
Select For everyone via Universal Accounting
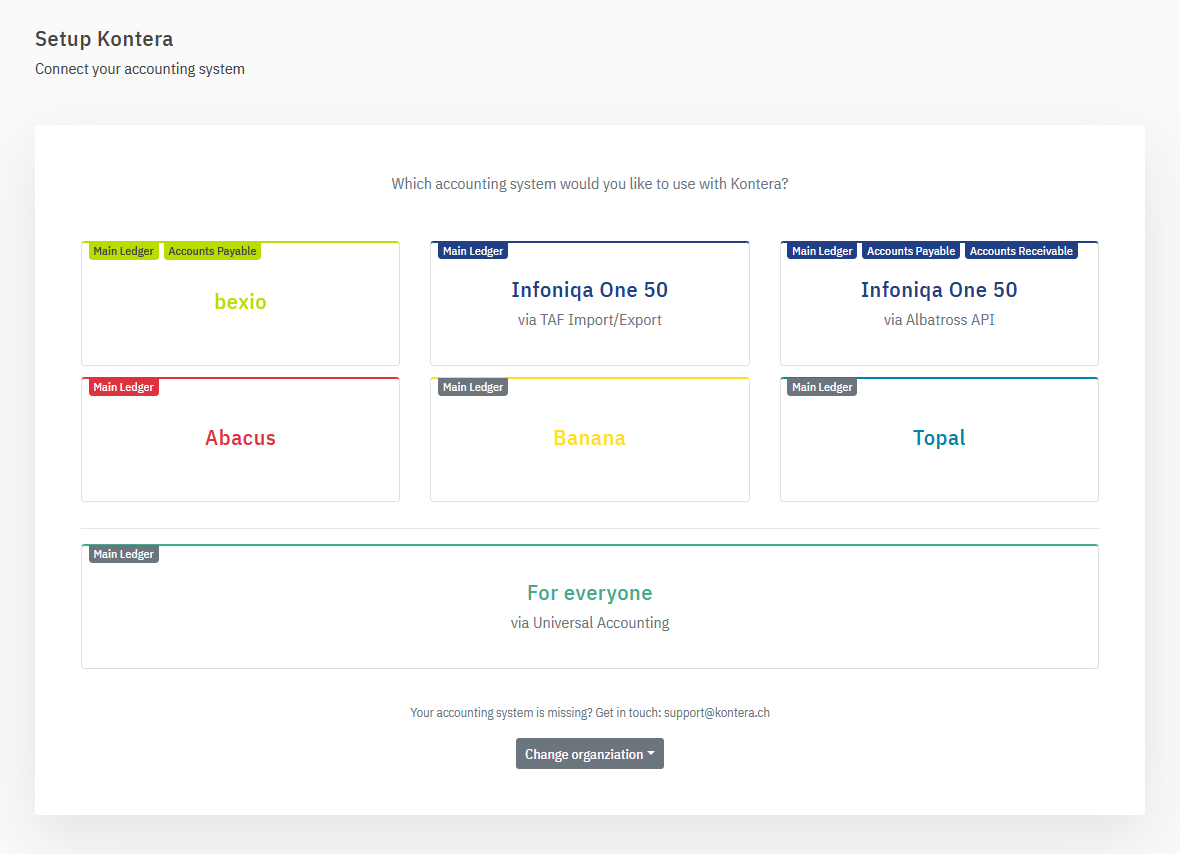pos(589,600)
